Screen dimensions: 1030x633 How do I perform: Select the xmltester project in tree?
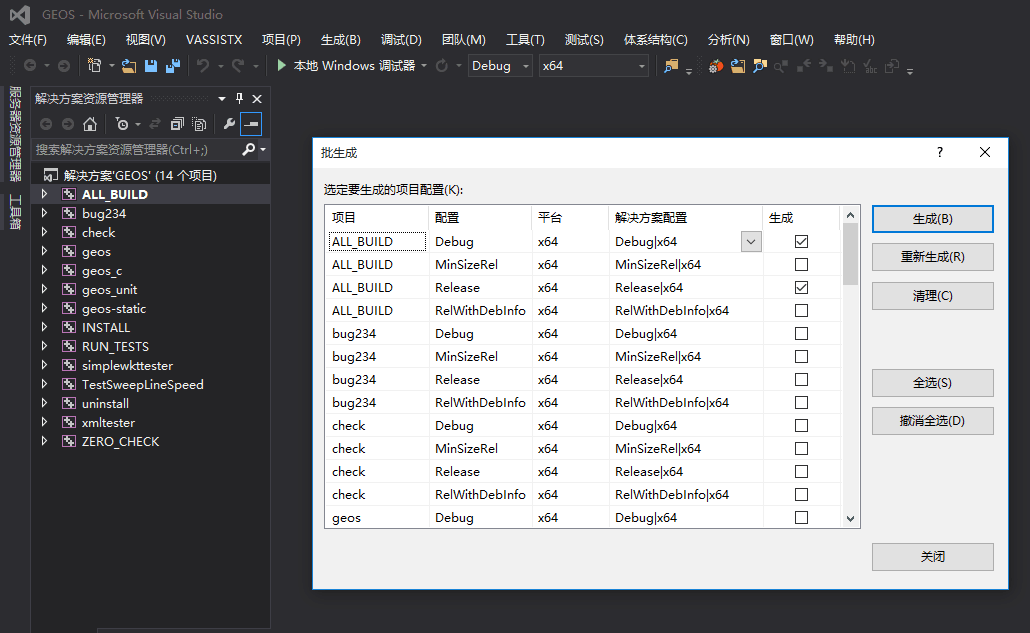(x=108, y=423)
